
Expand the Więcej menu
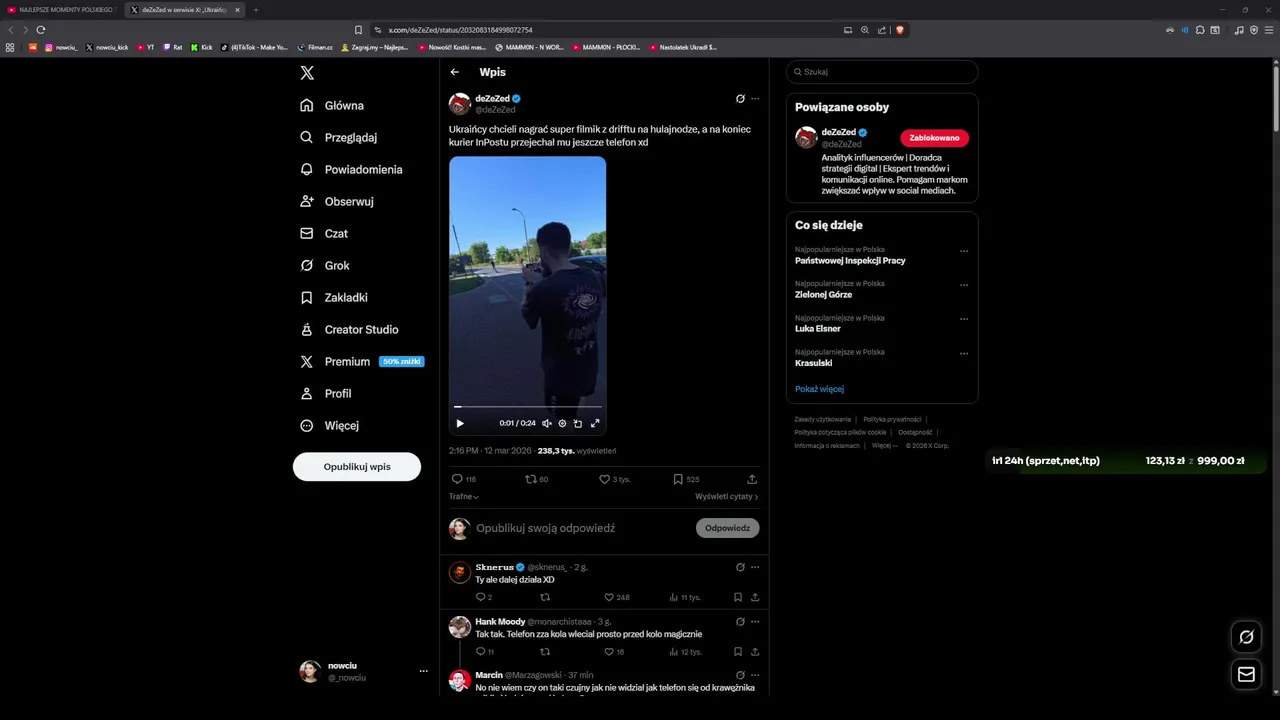click(x=329, y=425)
